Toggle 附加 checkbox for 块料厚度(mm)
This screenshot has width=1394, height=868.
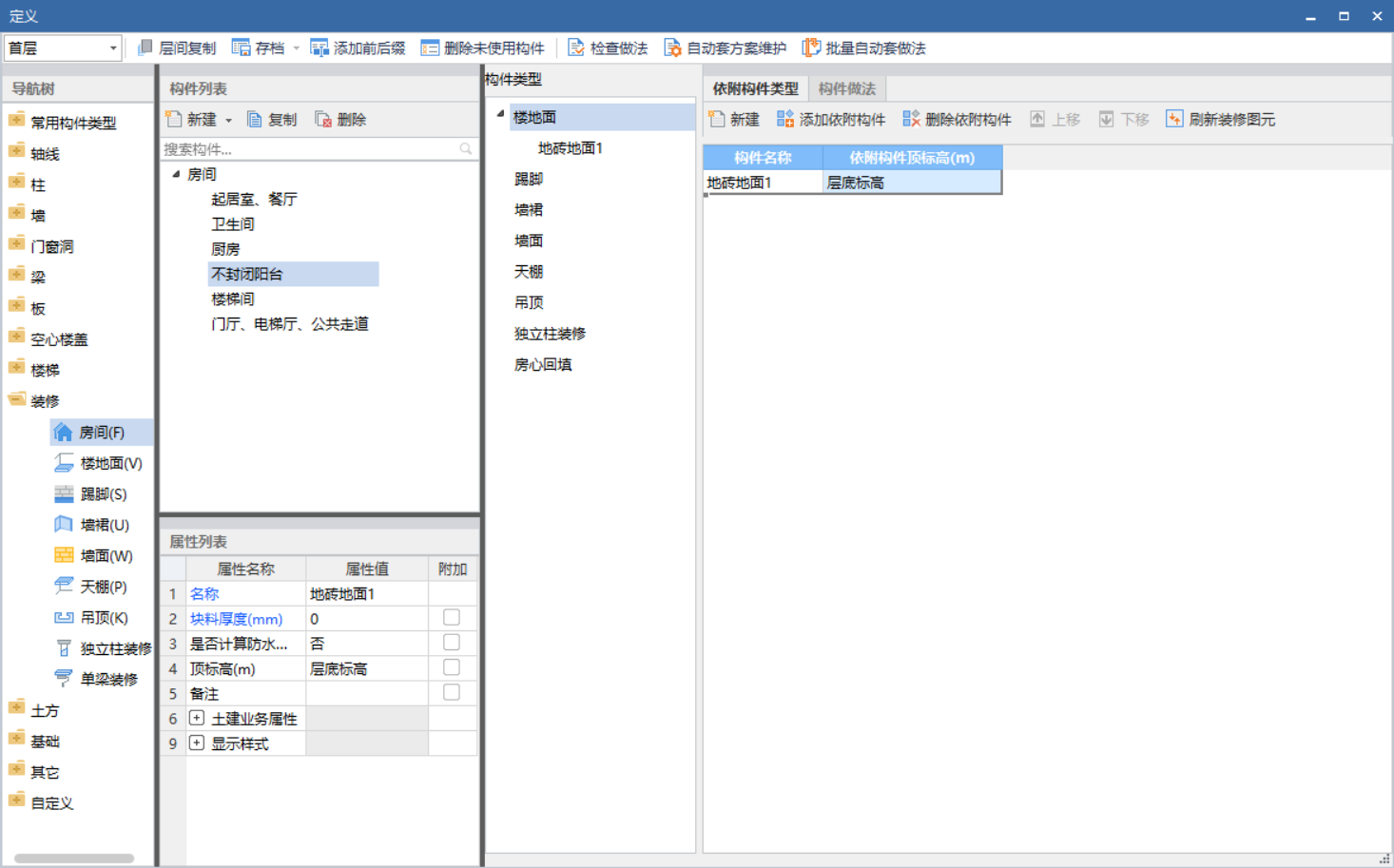click(x=452, y=618)
